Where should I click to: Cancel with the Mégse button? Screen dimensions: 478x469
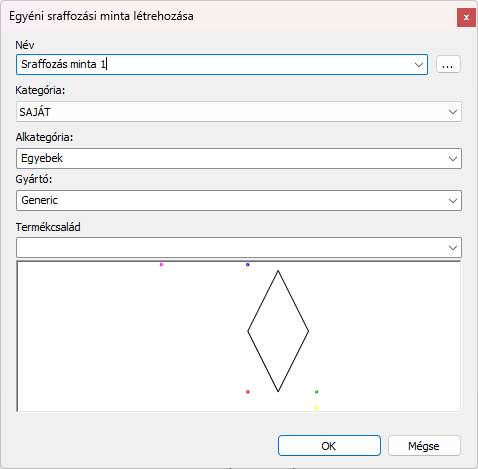pyautogui.click(x=424, y=446)
